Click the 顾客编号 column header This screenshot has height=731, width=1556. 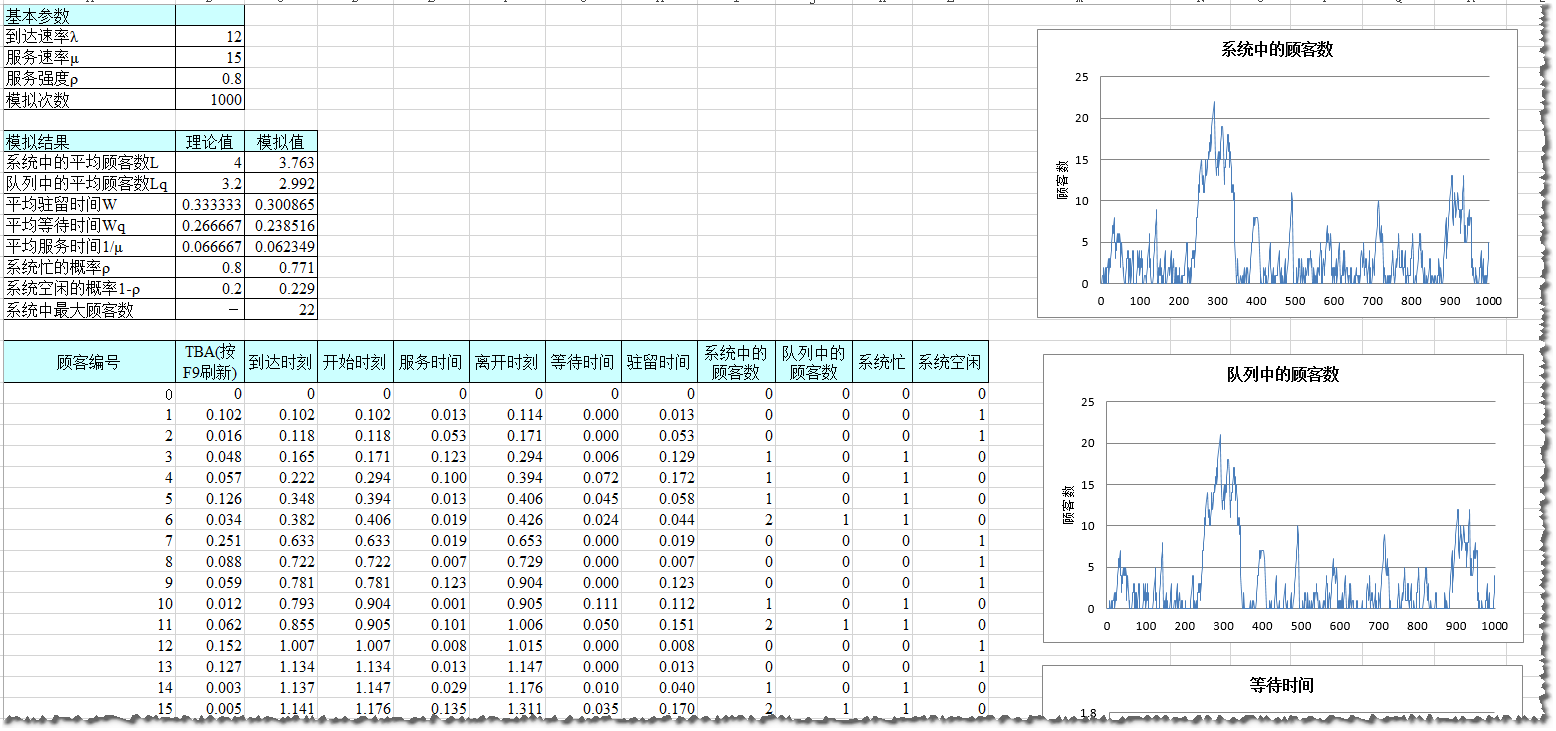coord(89,362)
